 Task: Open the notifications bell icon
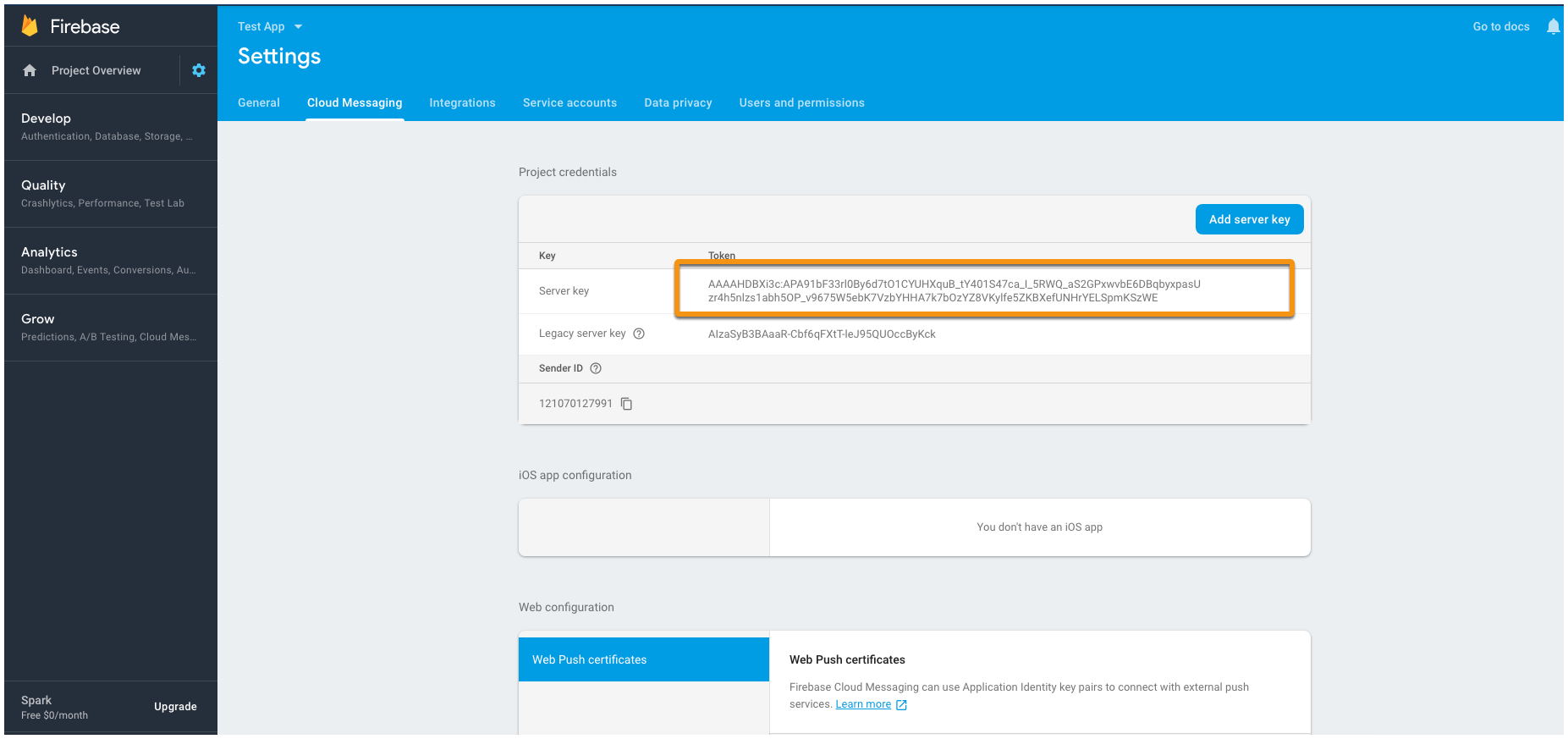point(1553,26)
